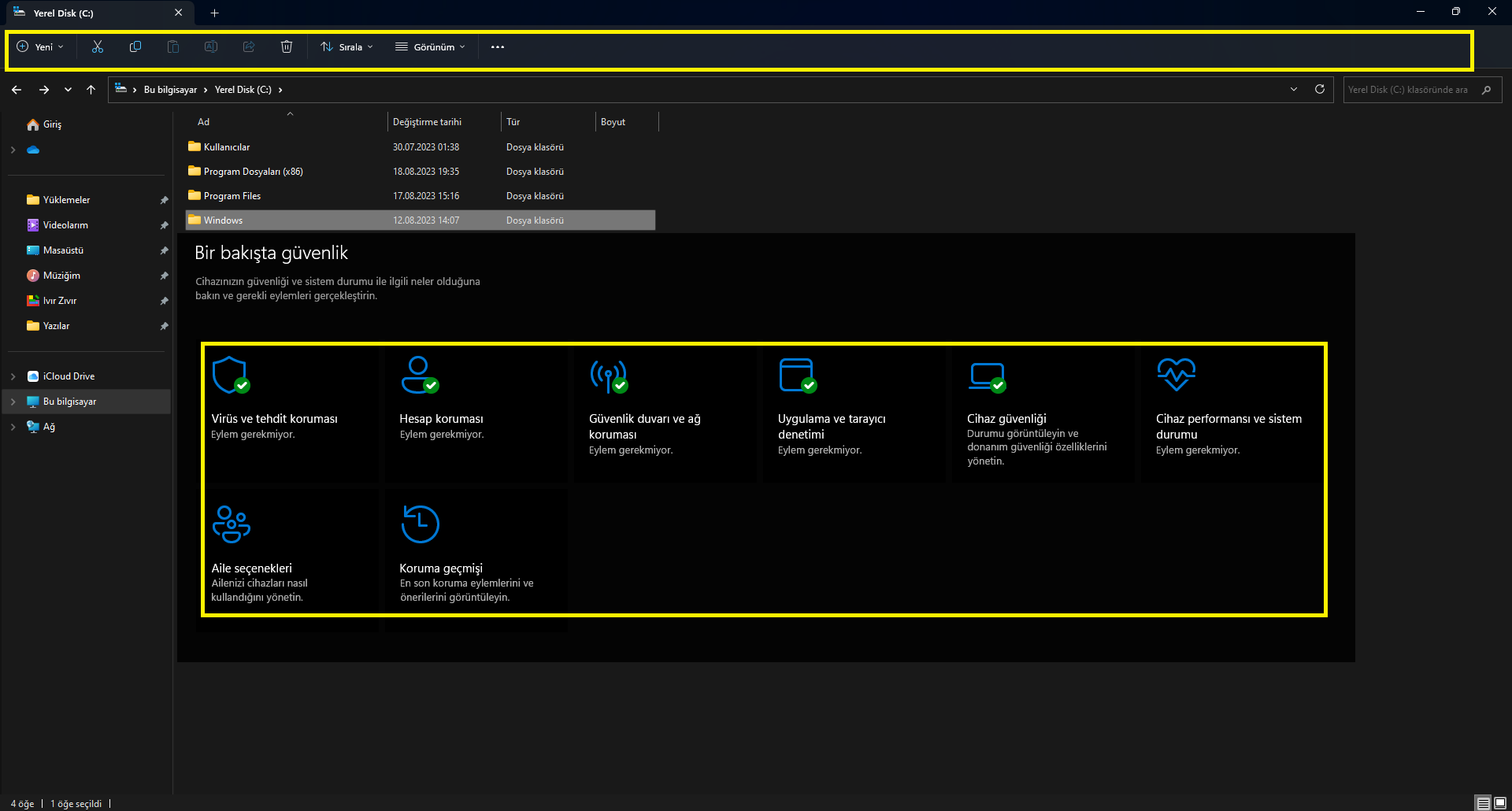Open Uygulama ve tarayıcı denetimi window icon
The image size is (1512, 811).
[798, 375]
